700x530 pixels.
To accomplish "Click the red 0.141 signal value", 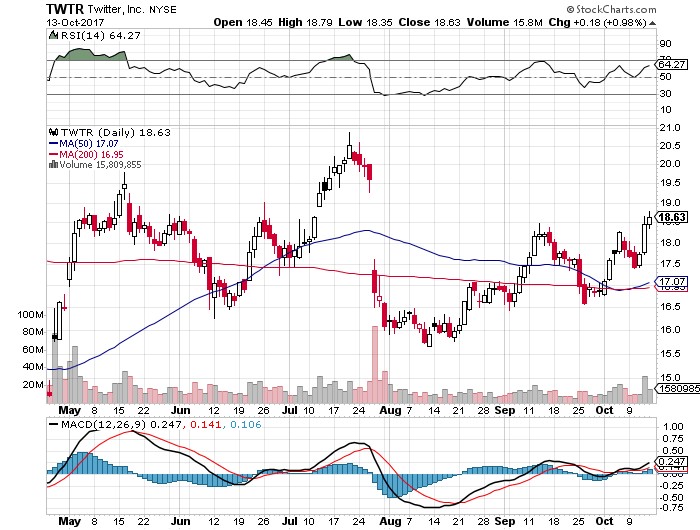I will [x=205, y=424].
